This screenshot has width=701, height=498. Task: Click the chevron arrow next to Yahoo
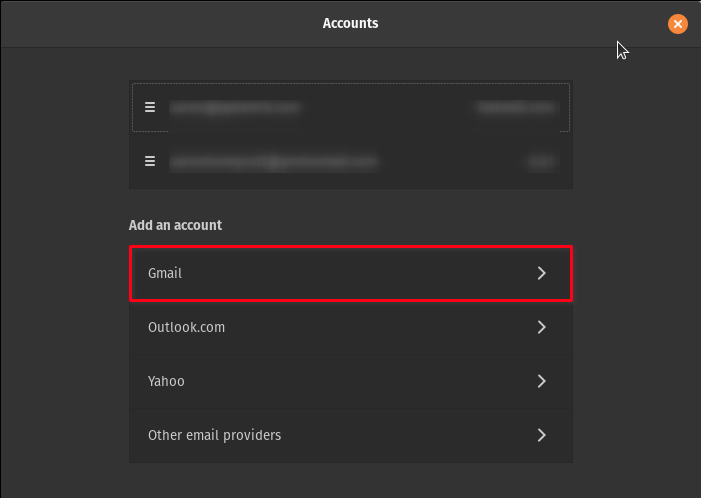541,381
